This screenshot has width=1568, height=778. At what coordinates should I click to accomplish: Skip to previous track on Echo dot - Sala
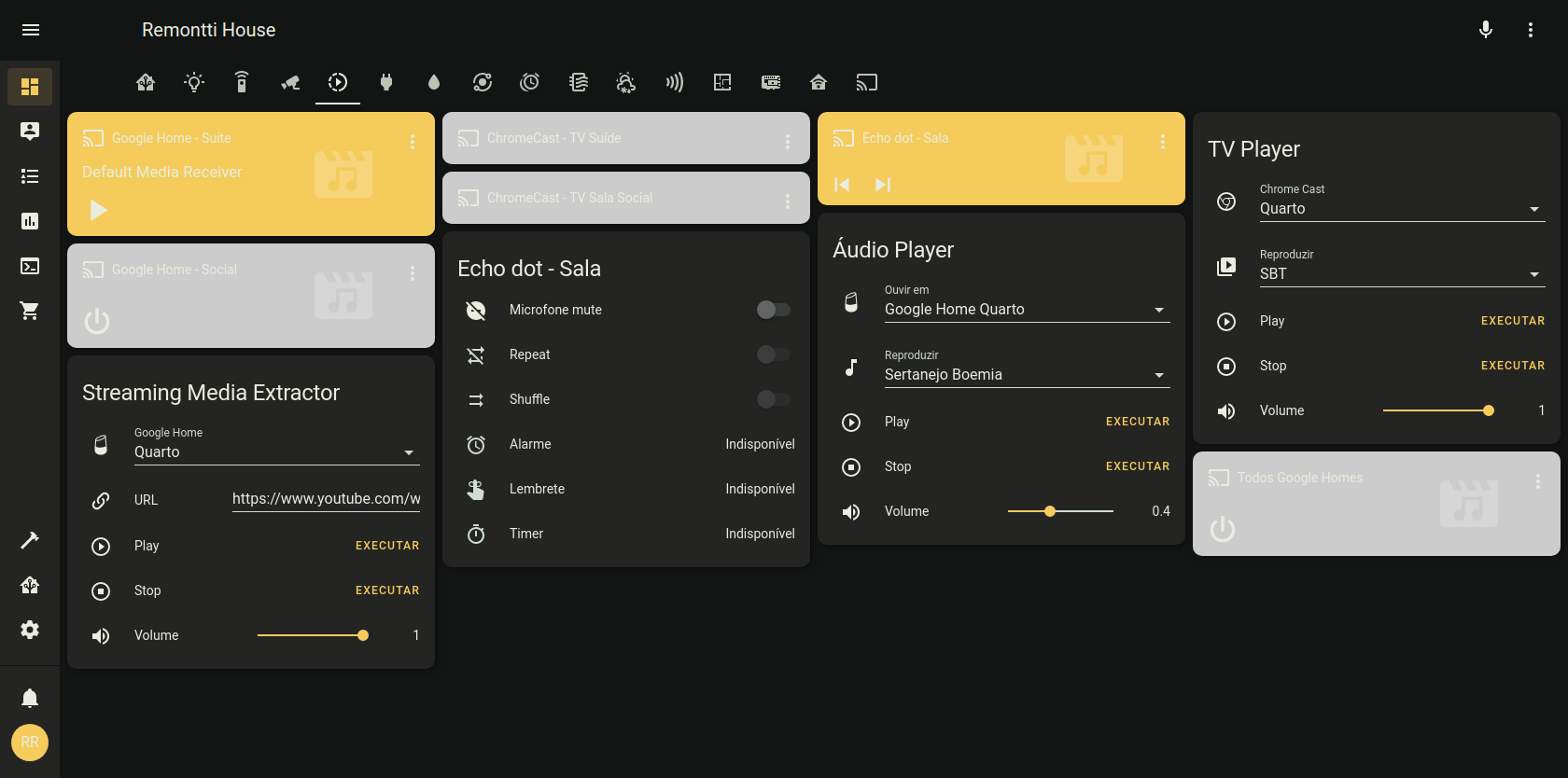tap(842, 185)
